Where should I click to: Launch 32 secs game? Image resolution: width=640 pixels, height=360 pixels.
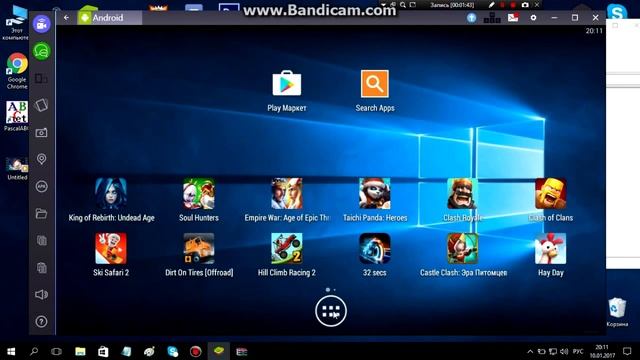coord(375,249)
